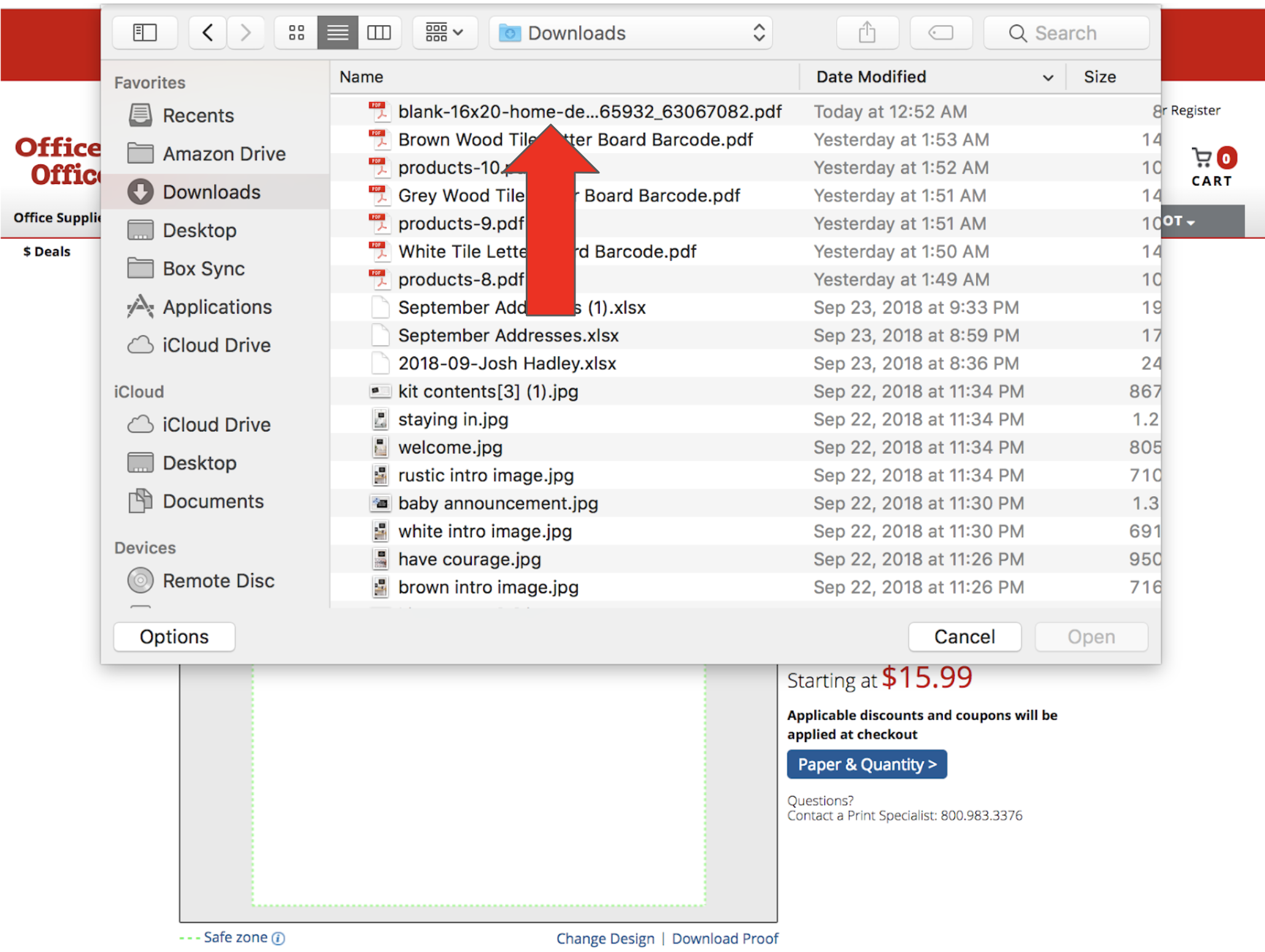Toggle Date Modified sort order arrow
The image size is (1265, 952).
point(1048,77)
